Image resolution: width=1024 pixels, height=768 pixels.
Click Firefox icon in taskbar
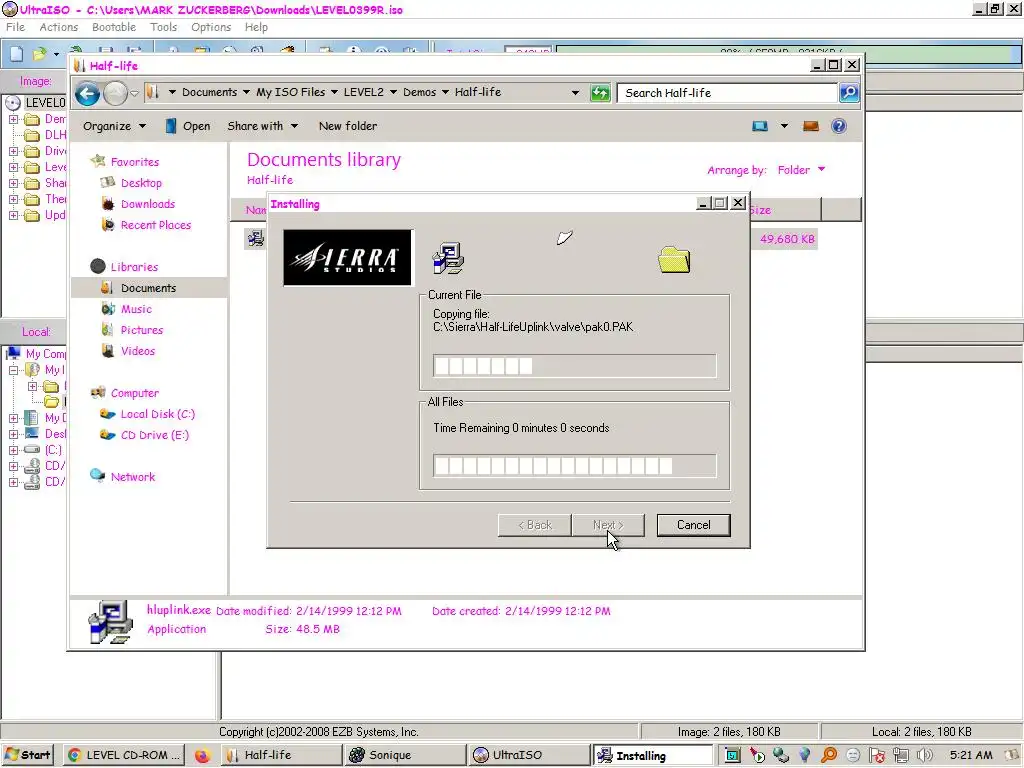[202, 756]
